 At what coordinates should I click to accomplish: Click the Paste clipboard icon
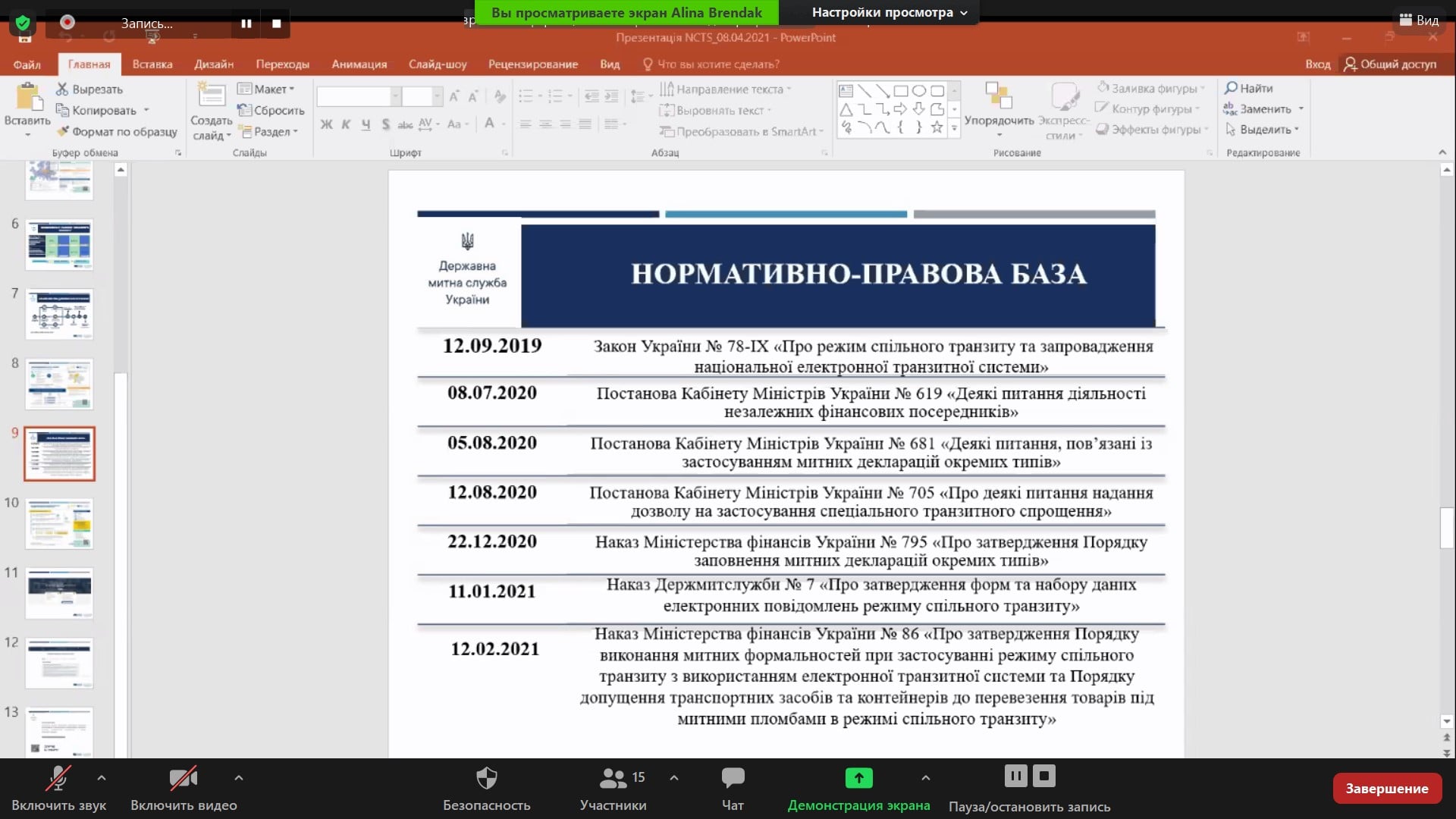tap(28, 97)
